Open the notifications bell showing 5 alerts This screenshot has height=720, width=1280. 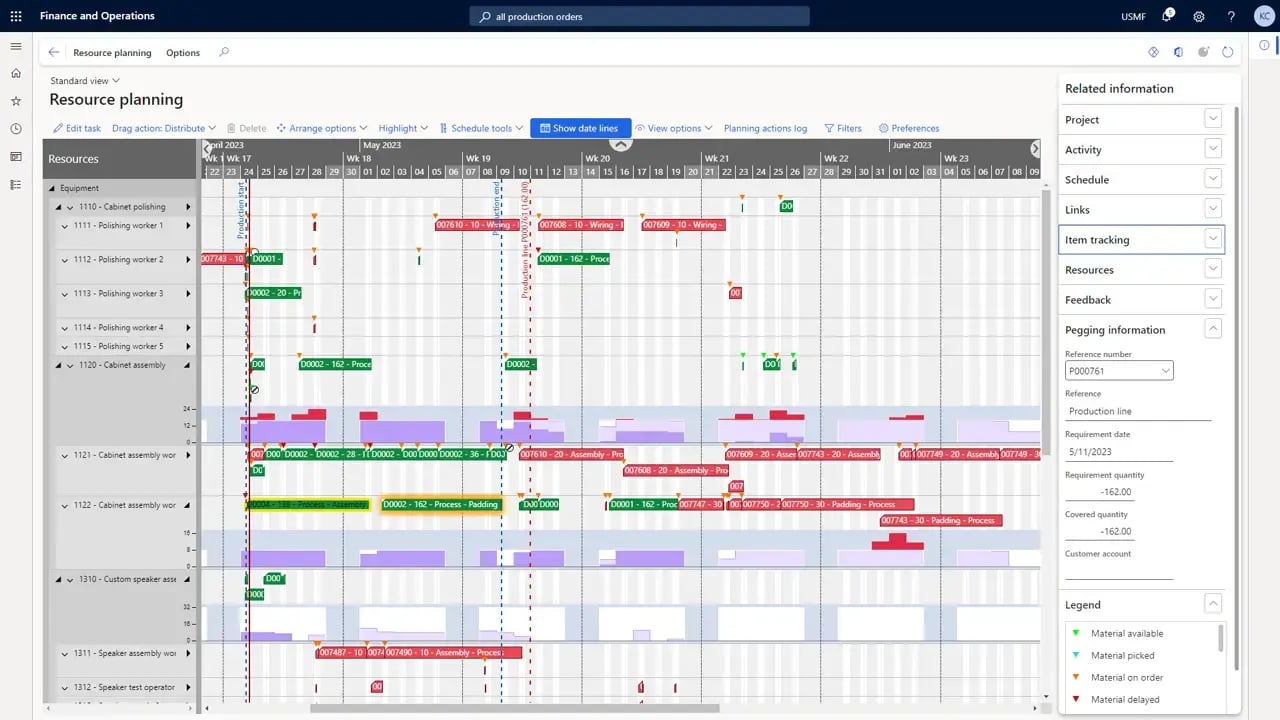(1166, 16)
